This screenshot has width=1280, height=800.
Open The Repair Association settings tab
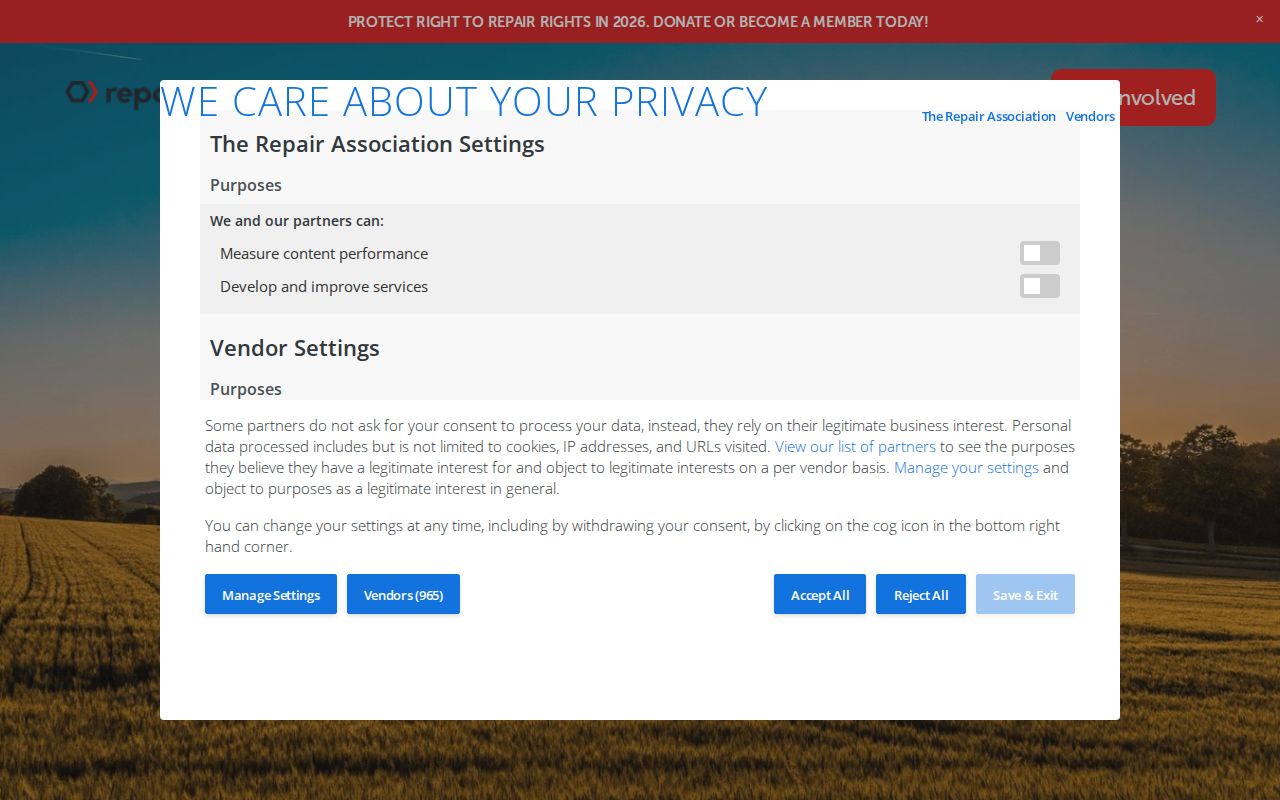click(988, 116)
